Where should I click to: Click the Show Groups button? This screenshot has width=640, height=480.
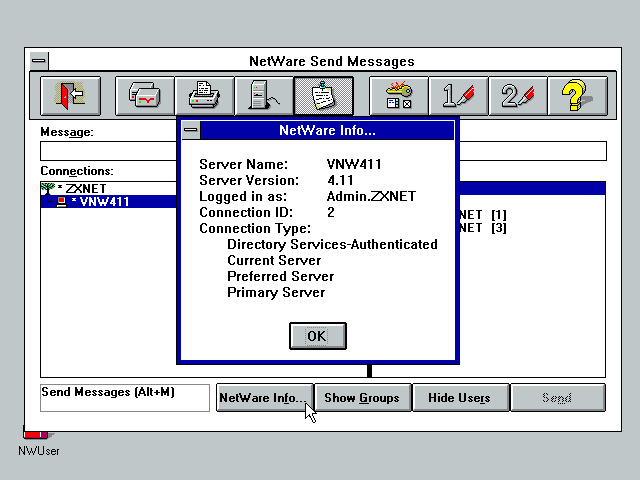coord(362,398)
